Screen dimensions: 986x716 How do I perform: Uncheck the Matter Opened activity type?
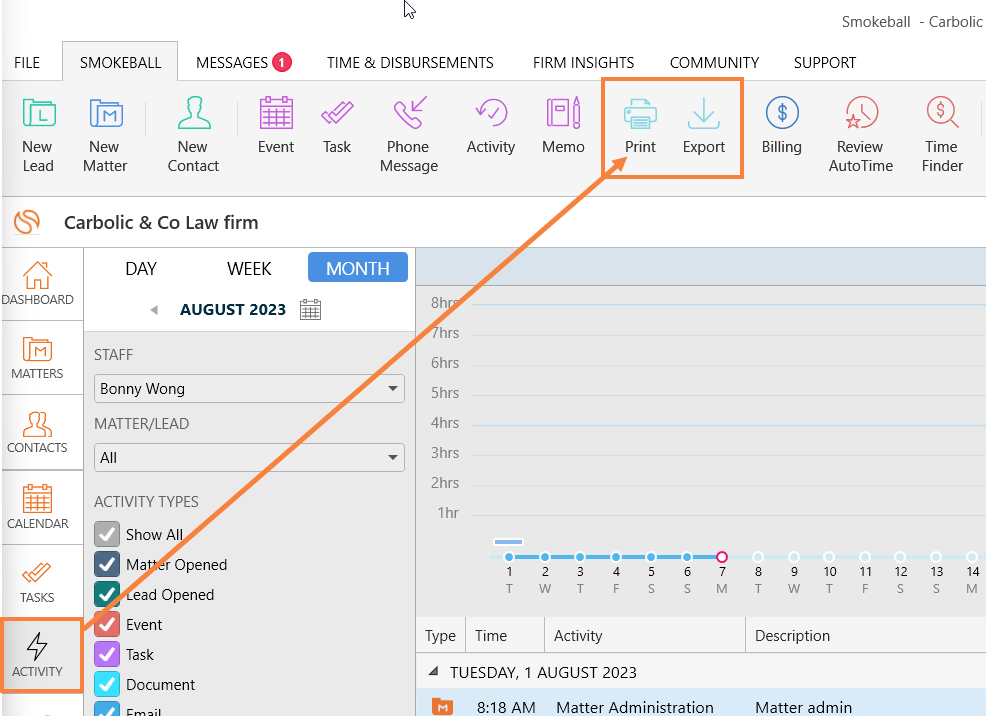tap(107, 565)
